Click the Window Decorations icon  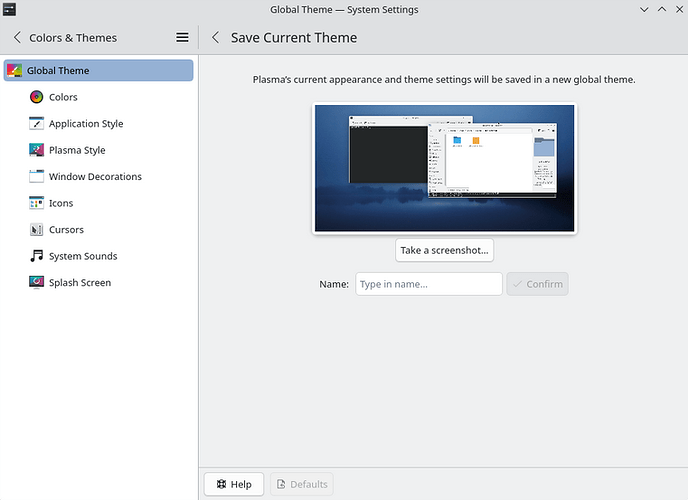point(36,176)
